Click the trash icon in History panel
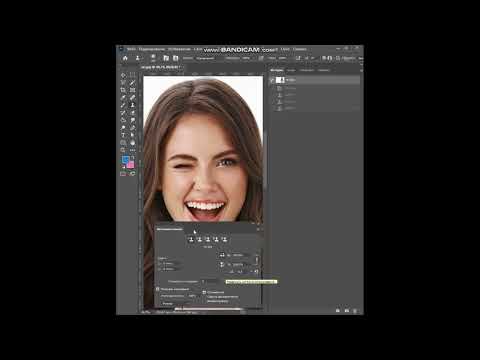 [x=355, y=310]
